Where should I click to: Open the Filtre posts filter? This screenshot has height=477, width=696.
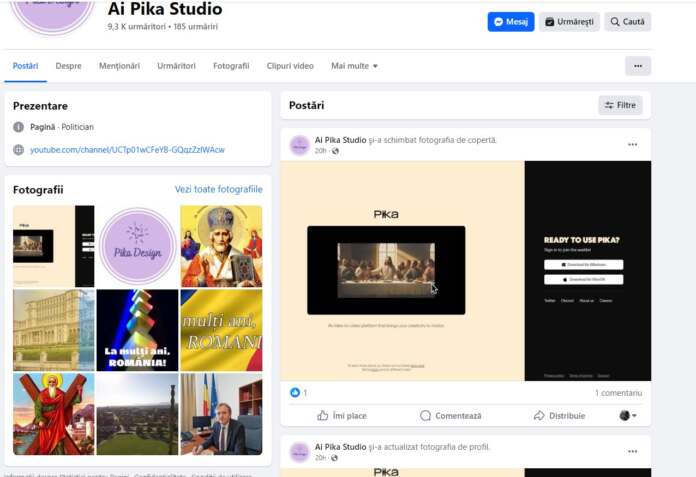point(620,105)
